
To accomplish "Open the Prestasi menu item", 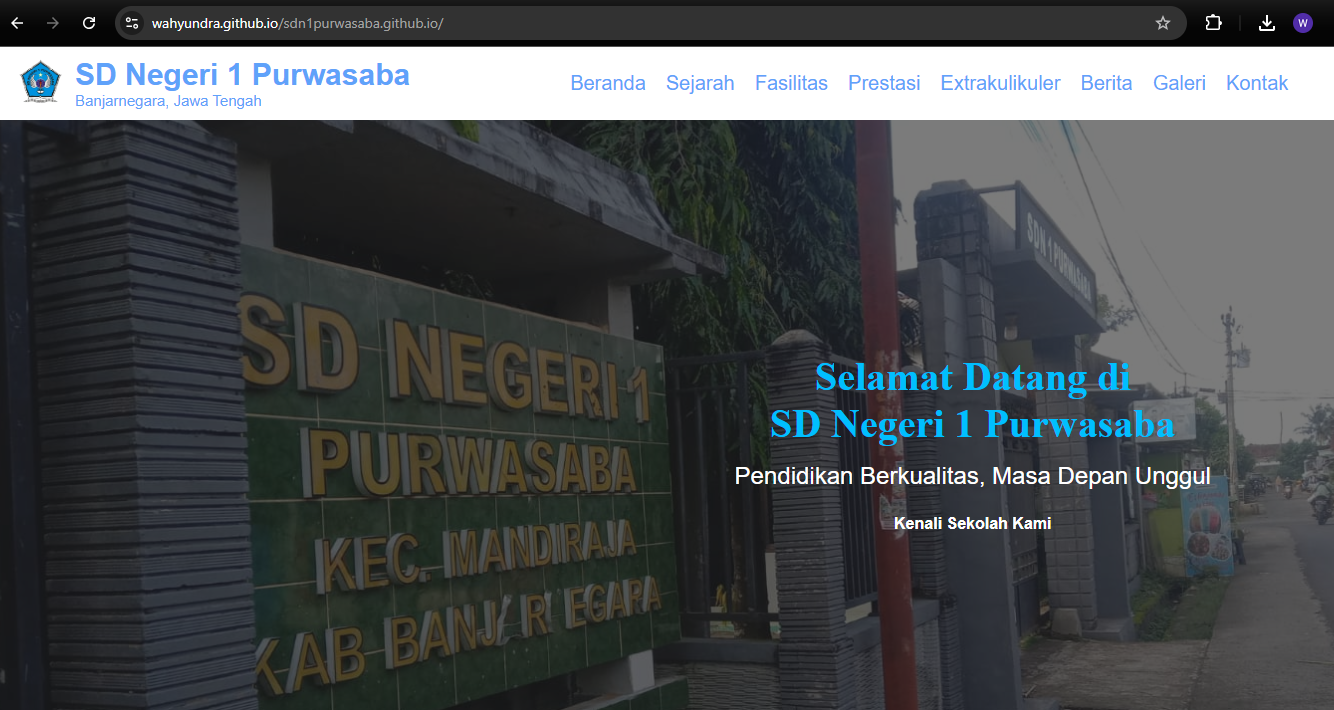I will [x=884, y=83].
